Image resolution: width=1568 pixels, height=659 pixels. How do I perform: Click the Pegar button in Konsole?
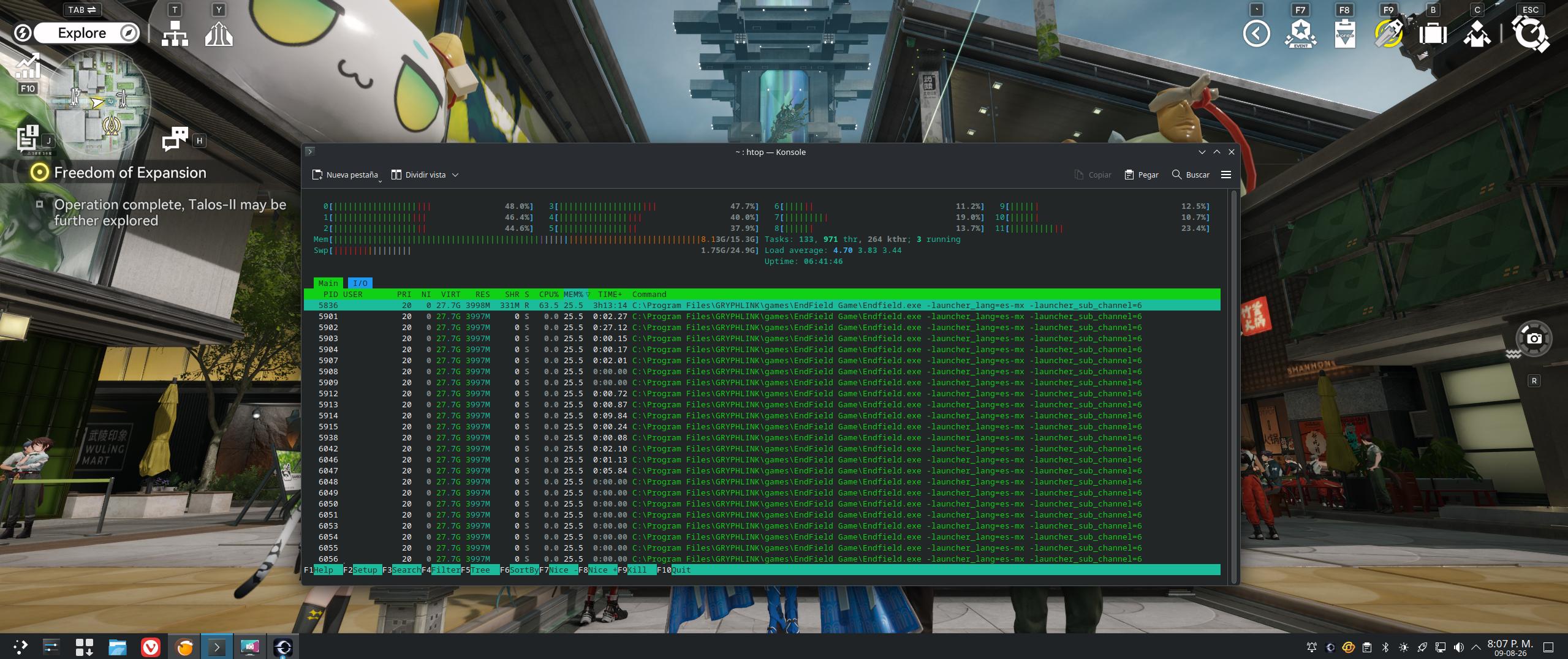coord(1142,175)
